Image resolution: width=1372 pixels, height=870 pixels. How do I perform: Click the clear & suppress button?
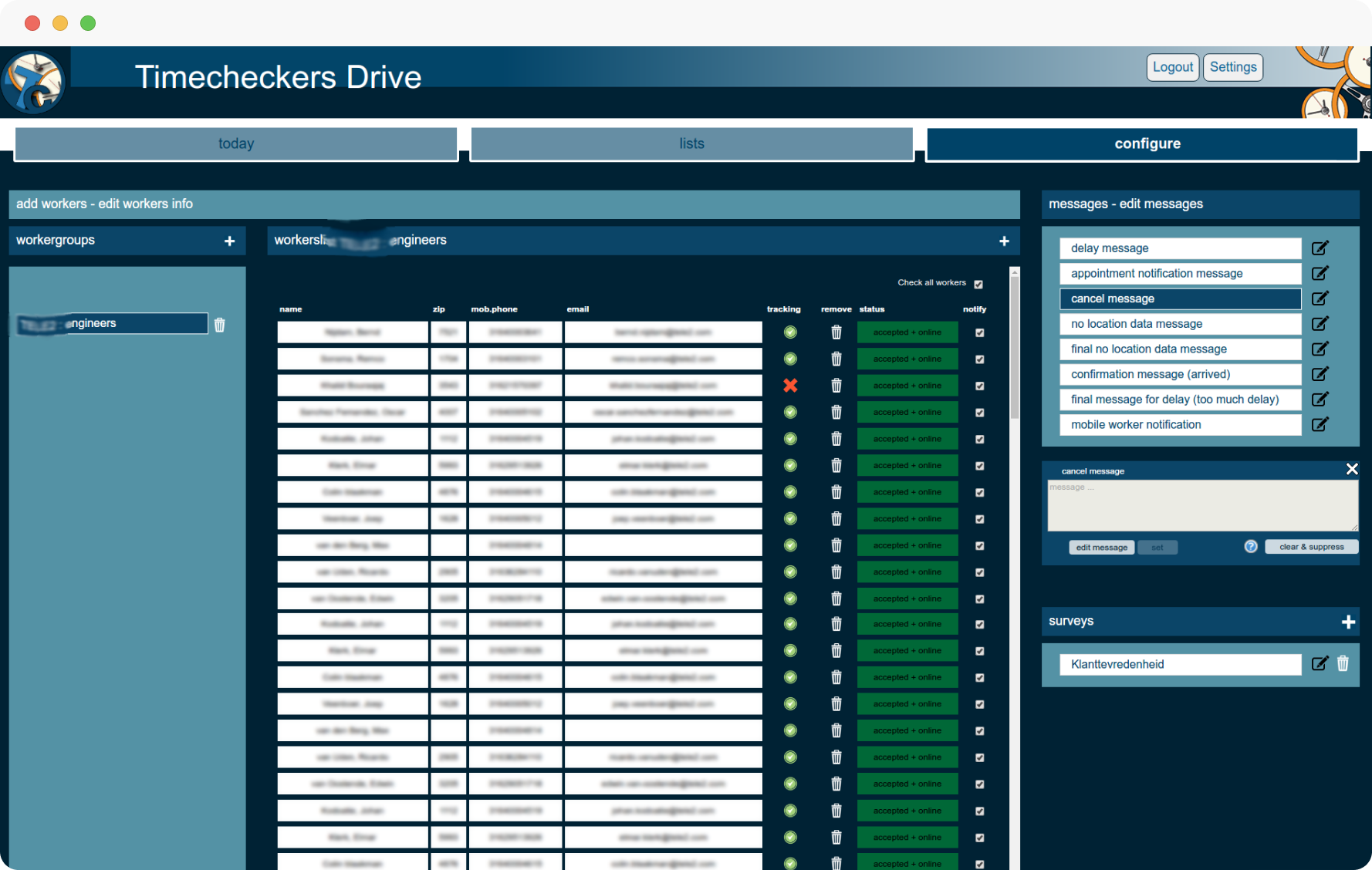1311,546
